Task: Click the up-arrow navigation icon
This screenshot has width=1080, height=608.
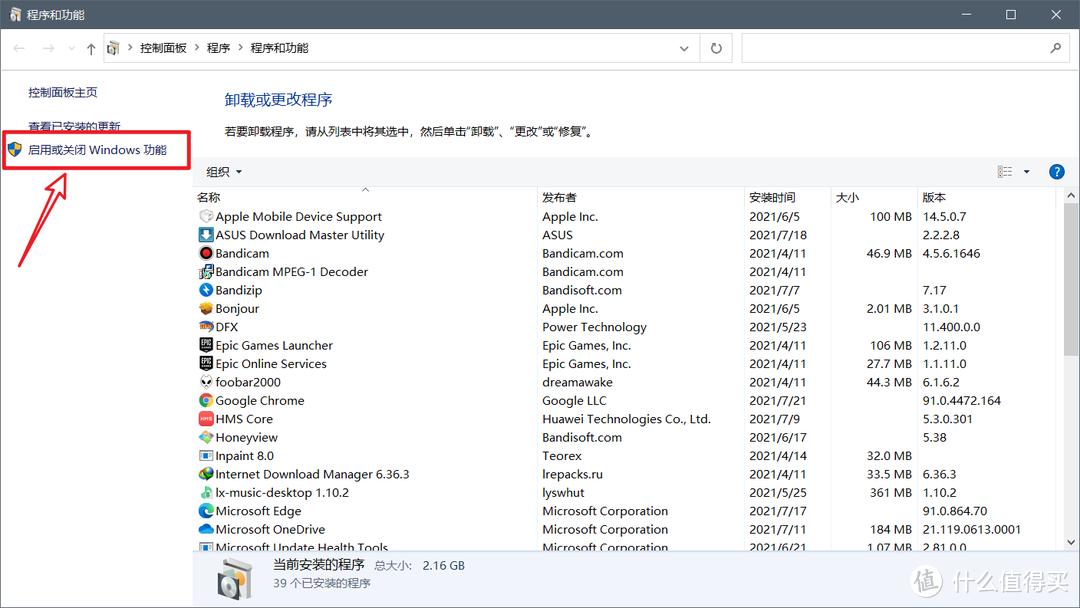Action: [90, 47]
